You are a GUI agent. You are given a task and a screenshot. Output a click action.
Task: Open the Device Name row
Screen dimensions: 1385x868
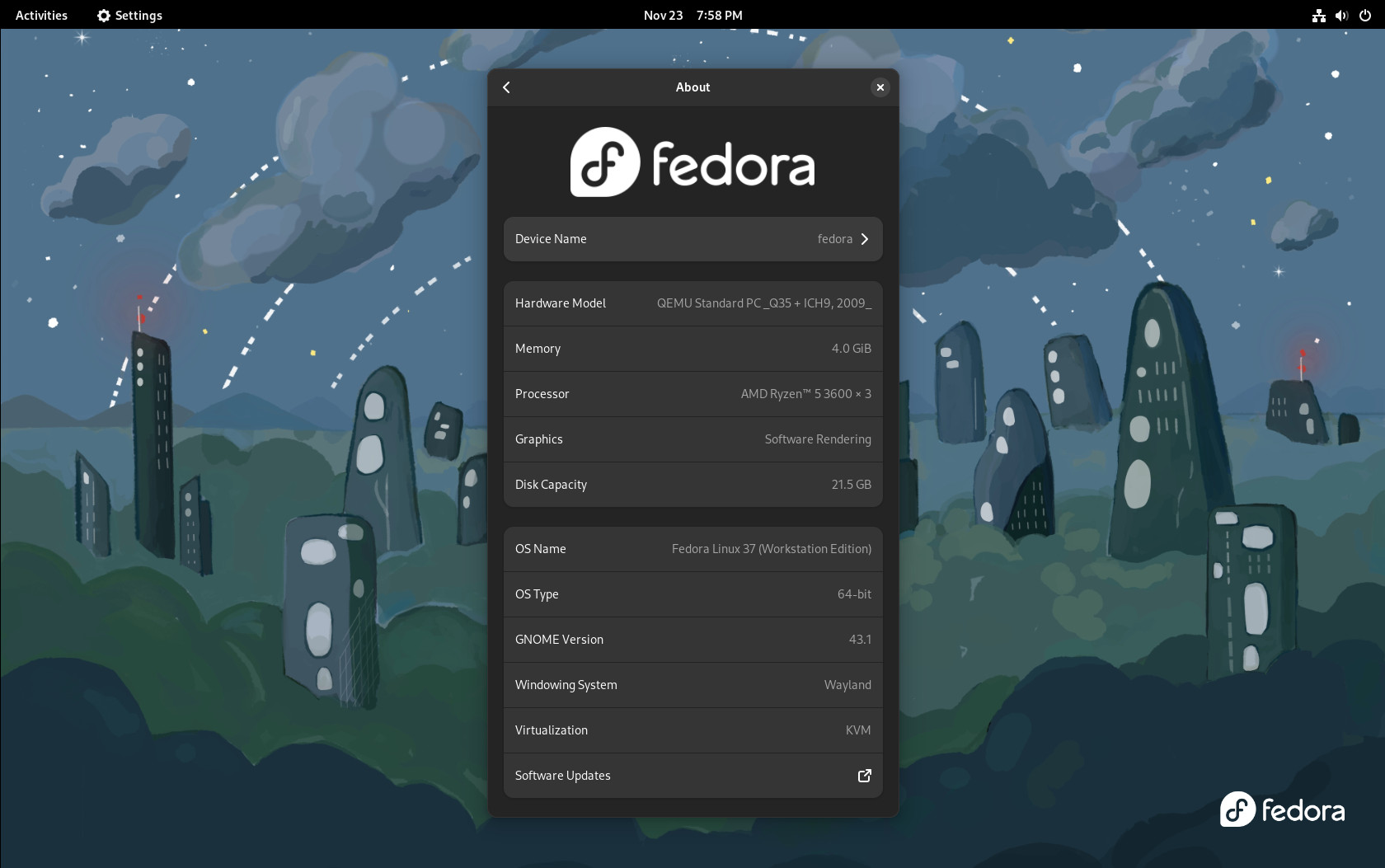pyautogui.click(x=692, y=239)
